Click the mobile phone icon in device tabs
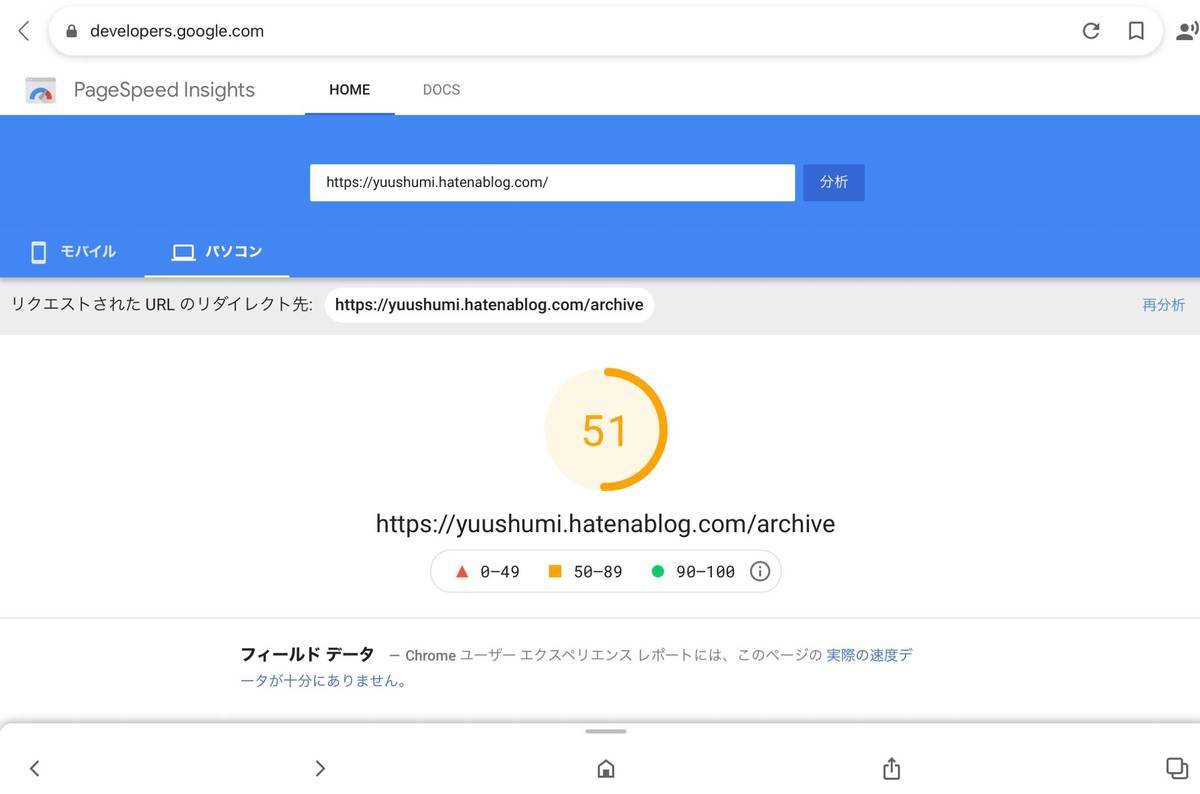This screenshot has width=1200, height=794. tap(39, 252)
